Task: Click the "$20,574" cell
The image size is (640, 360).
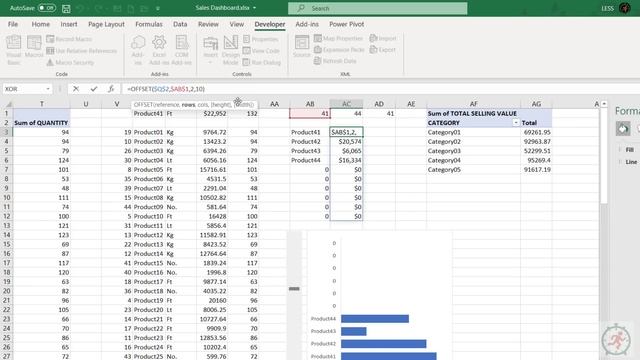Action: coord(346,141)
